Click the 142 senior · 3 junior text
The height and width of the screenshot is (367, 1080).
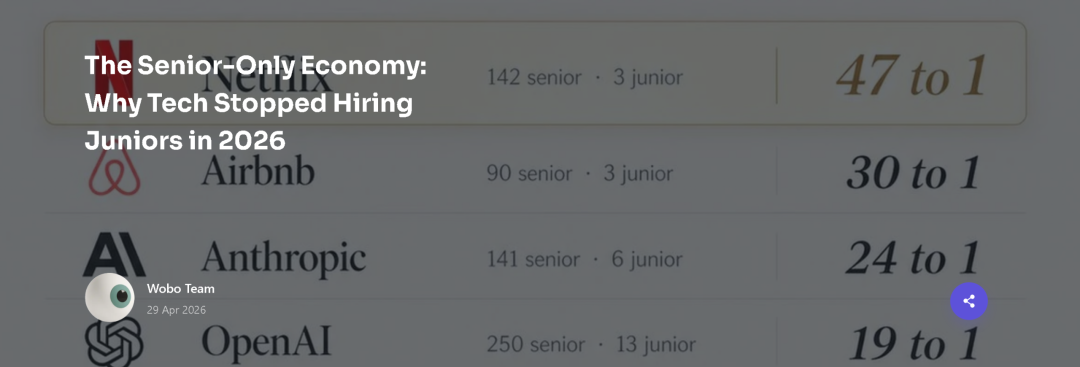[585, 77]
